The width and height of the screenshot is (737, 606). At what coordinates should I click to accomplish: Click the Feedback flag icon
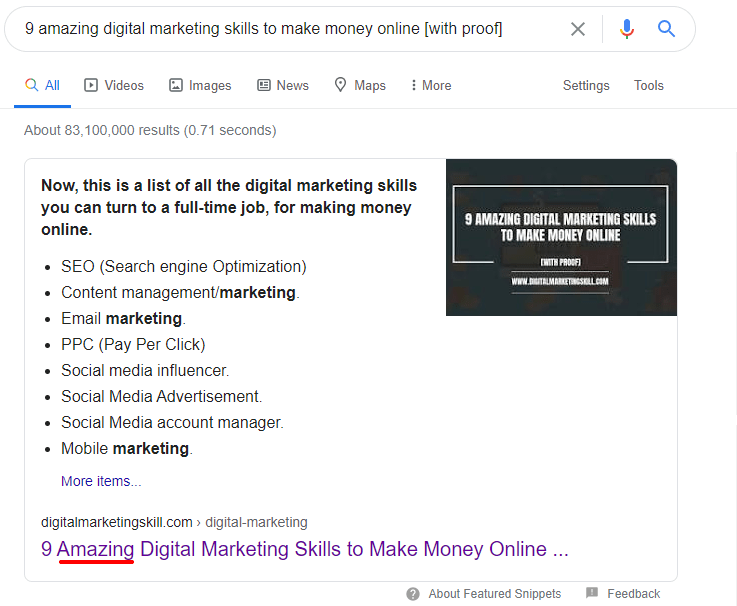coord(592,594)
